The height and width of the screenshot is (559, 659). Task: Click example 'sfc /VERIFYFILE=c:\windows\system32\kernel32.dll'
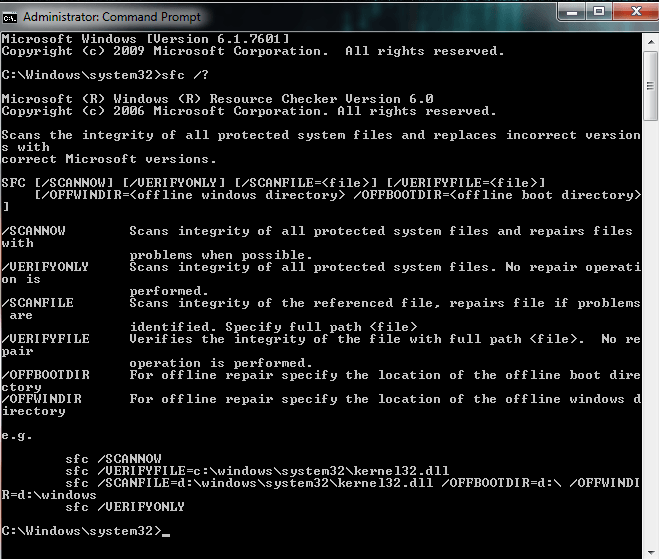[x=257, y=471]
